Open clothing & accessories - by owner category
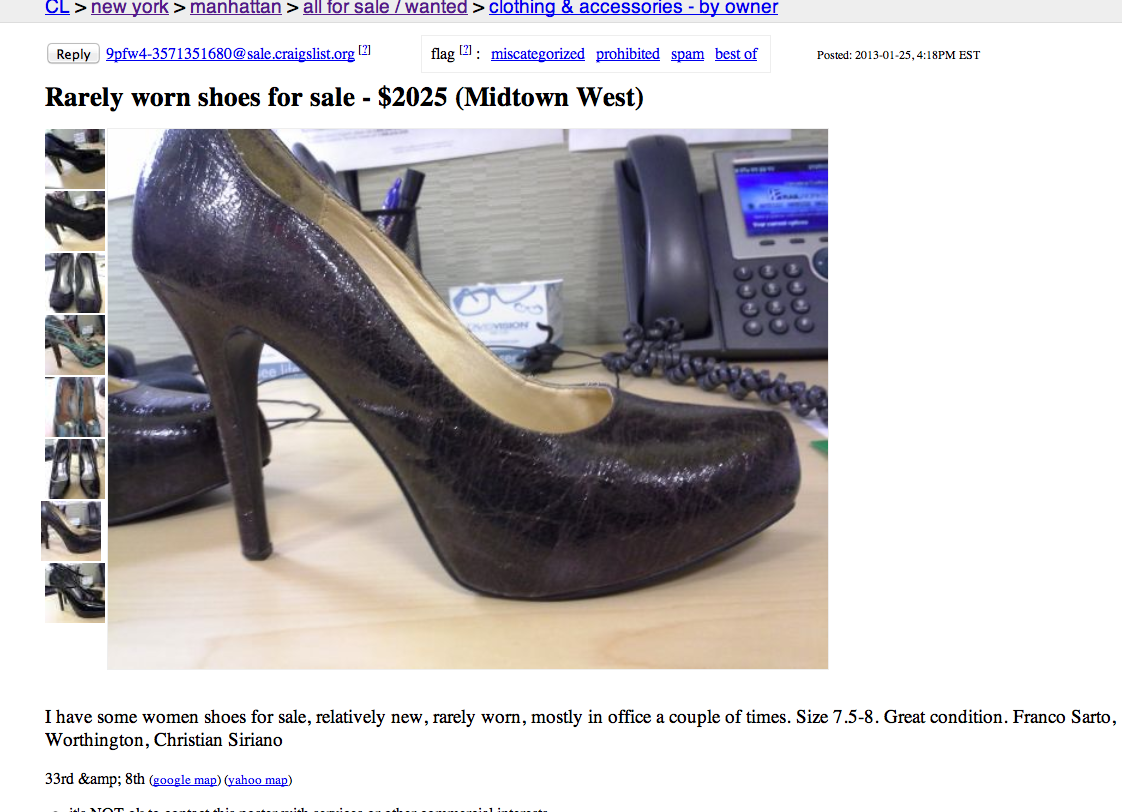The image size is (1122, 812). [633, 8]
